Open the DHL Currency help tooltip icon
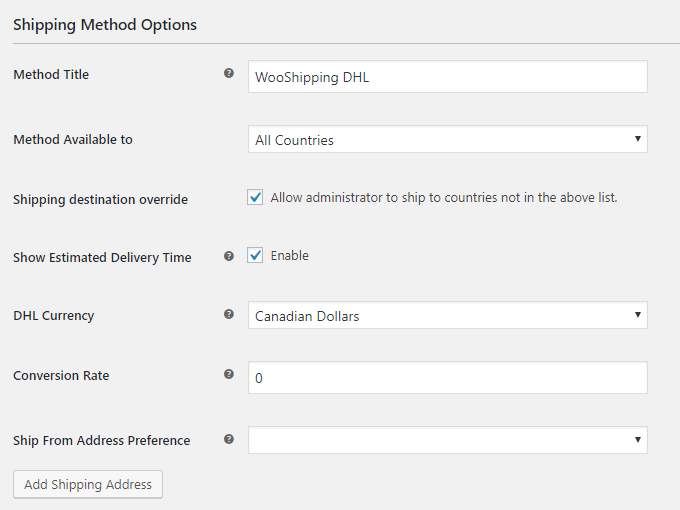Viewport: 680px width, 510px height. click(x=229, y=315)
